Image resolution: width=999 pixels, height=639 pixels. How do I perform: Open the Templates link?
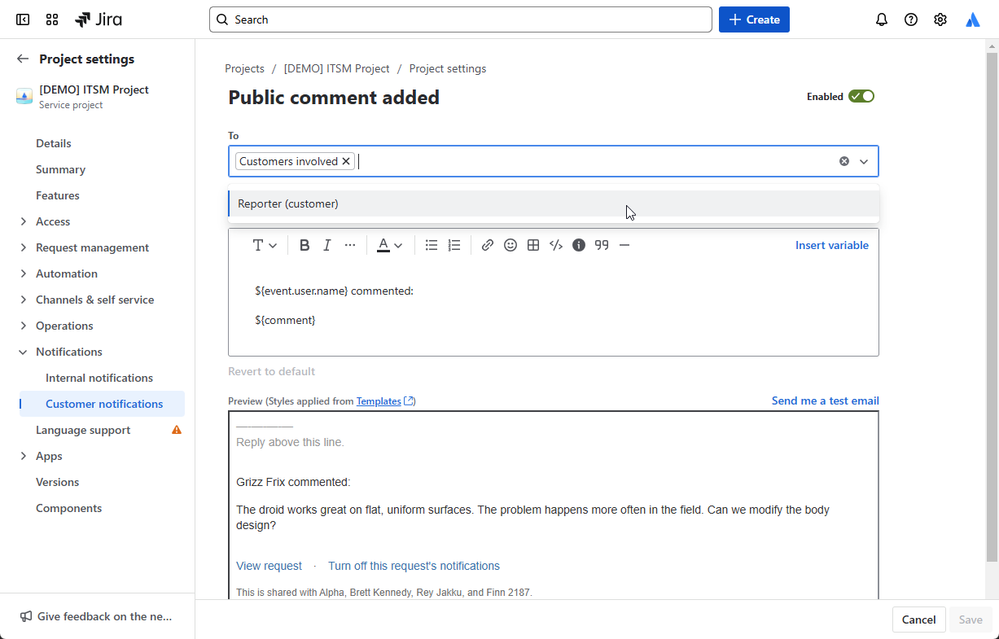pos(385,401)
